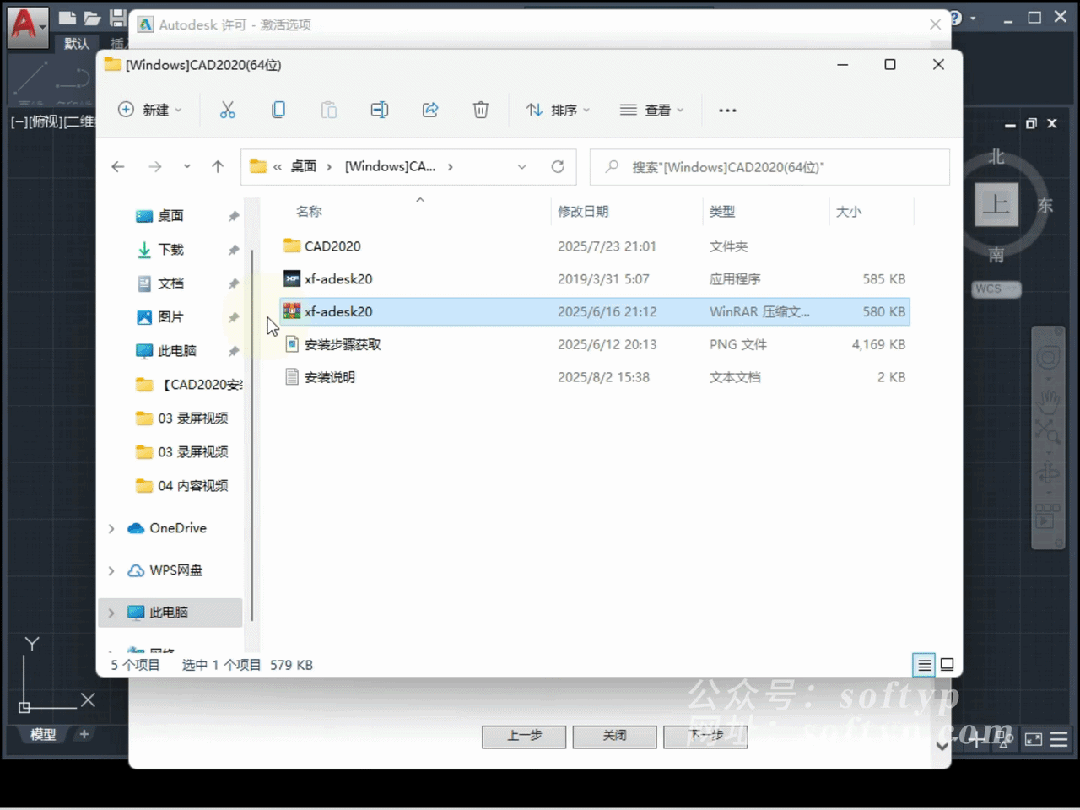The width and height of the screenshot is (1080, 810).
Task: Select xf-adesk20 WinRAR archive row
Action: 595,312
